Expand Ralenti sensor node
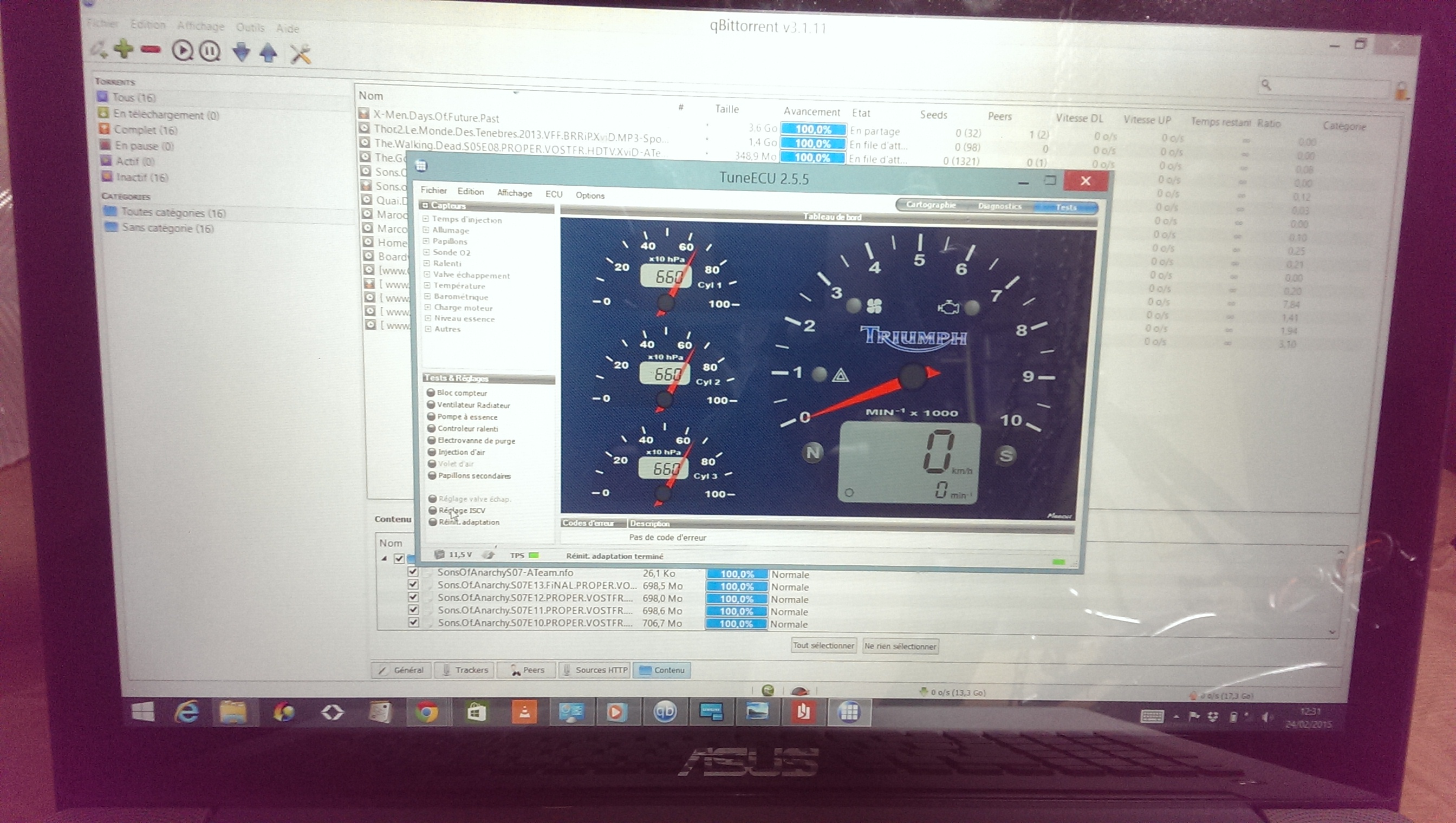Image resolution: width=1456 pixels, height=823 pixels. [x=427, y=263]
